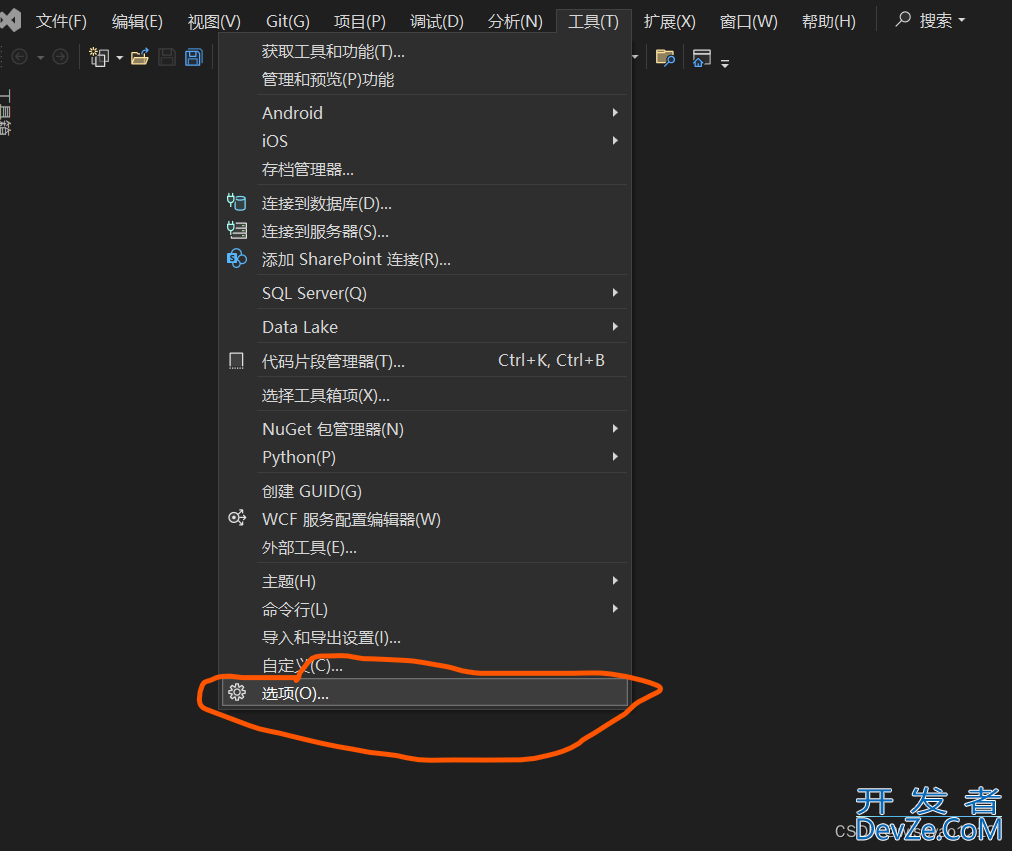Expand the Android submenu arrow
This screenshot has width=1012, height=851.
615,112
